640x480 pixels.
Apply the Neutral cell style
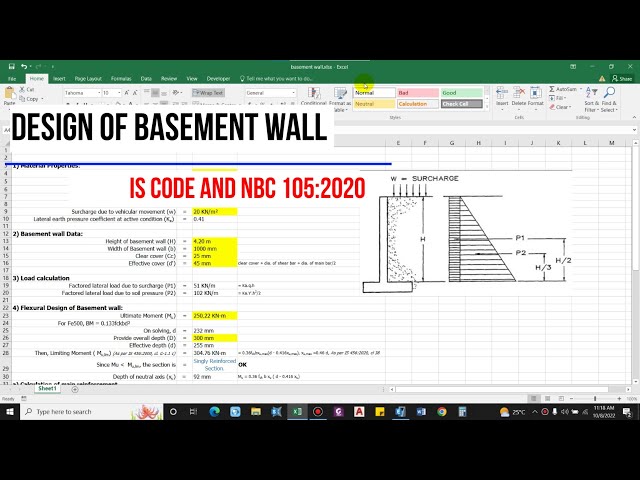tap(374, 104)
